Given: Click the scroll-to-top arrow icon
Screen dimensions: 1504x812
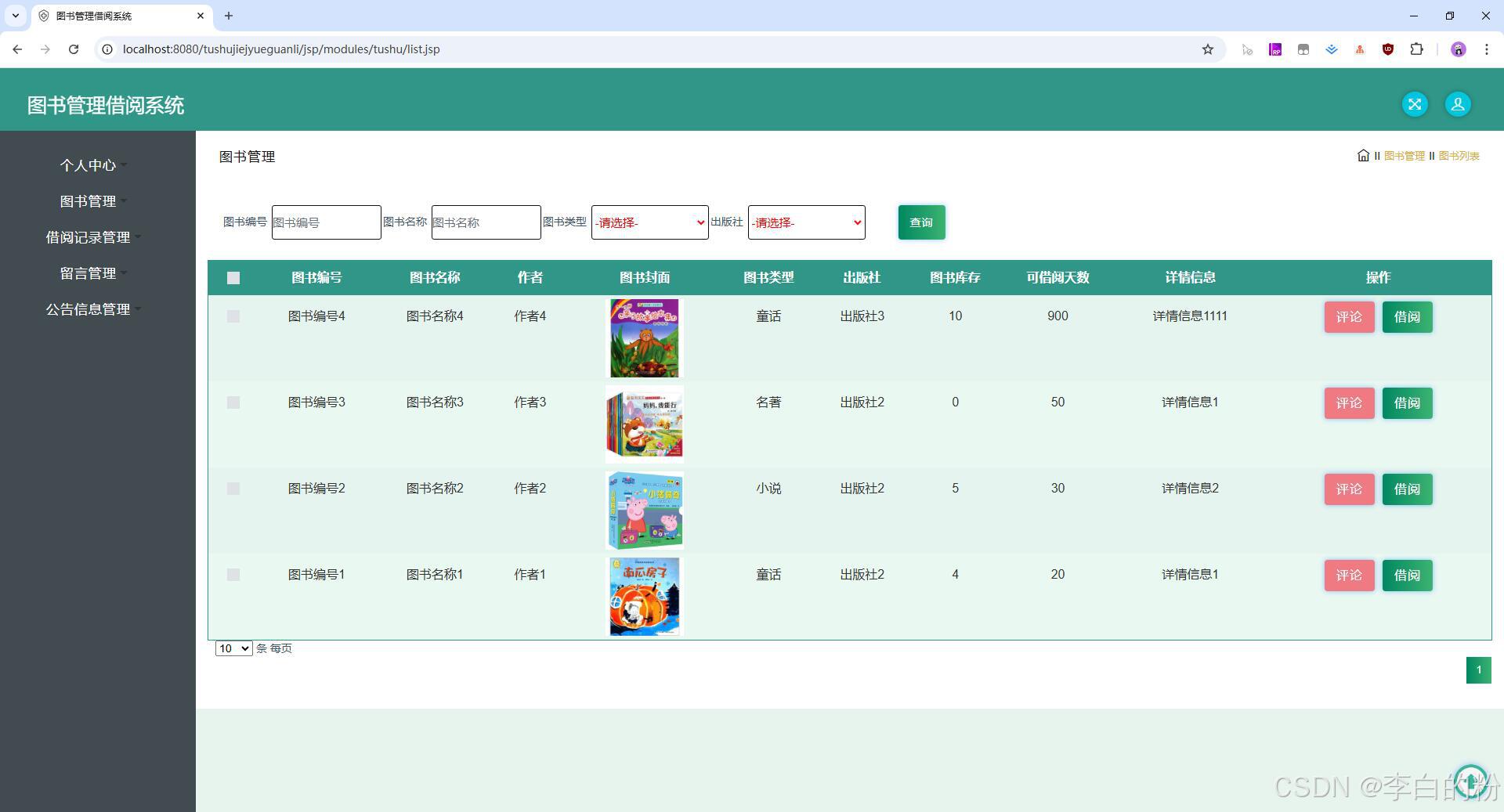Looking at the screenshot, I should (x=1470, y=781).
